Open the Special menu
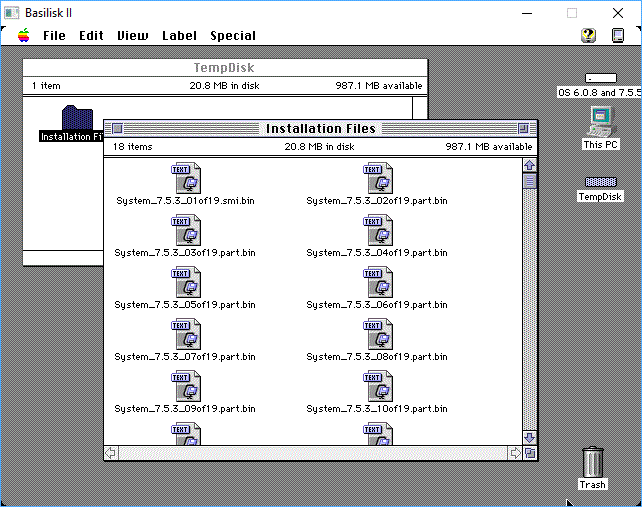Image resolution: width=642 pixels, height=507 pixels. coord(233,36)
